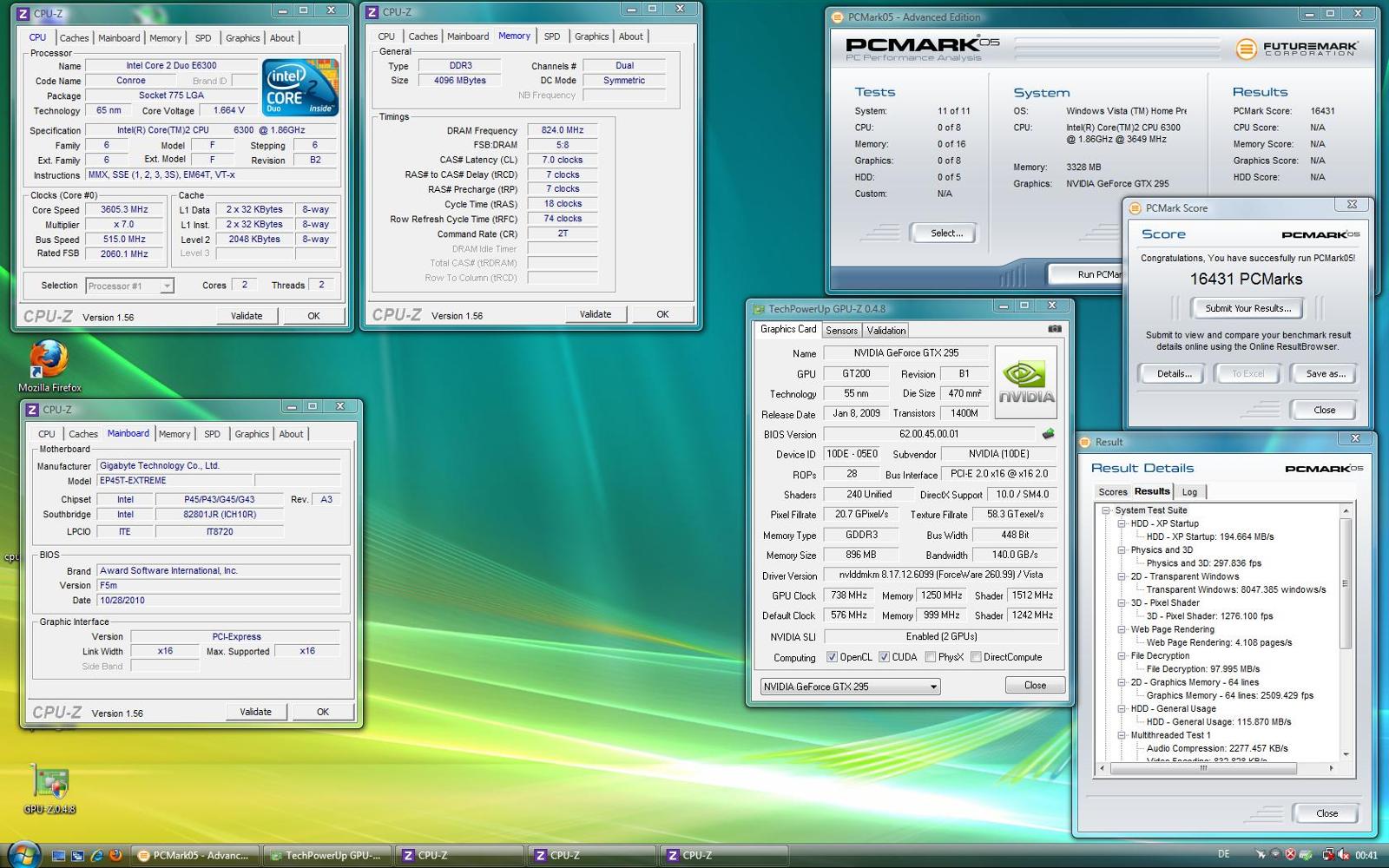Collapse the 3D - Pixel Shader node

[1122, 602]
